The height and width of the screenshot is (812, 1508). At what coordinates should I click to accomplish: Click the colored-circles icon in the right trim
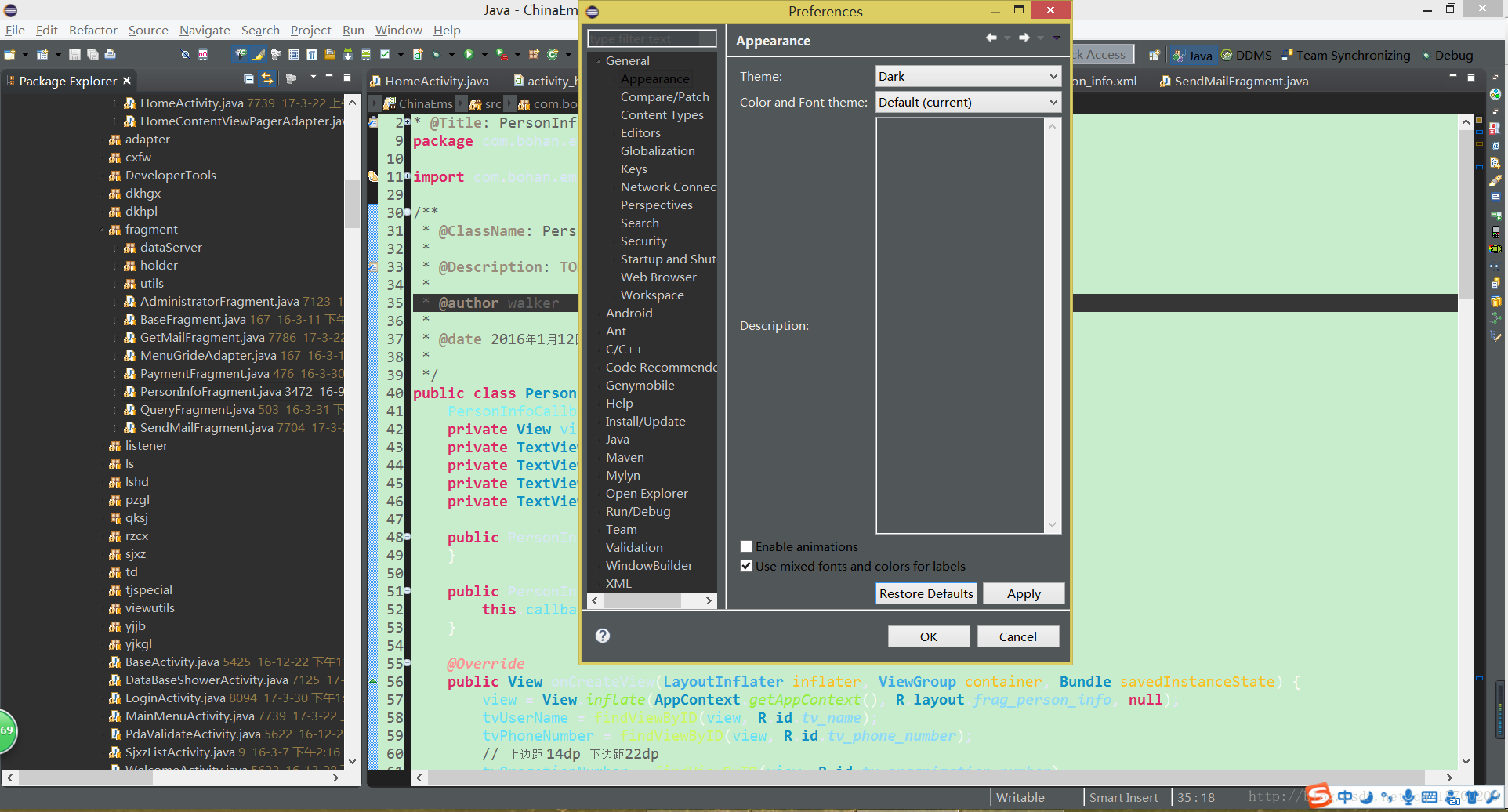(x=1495, y=94)
